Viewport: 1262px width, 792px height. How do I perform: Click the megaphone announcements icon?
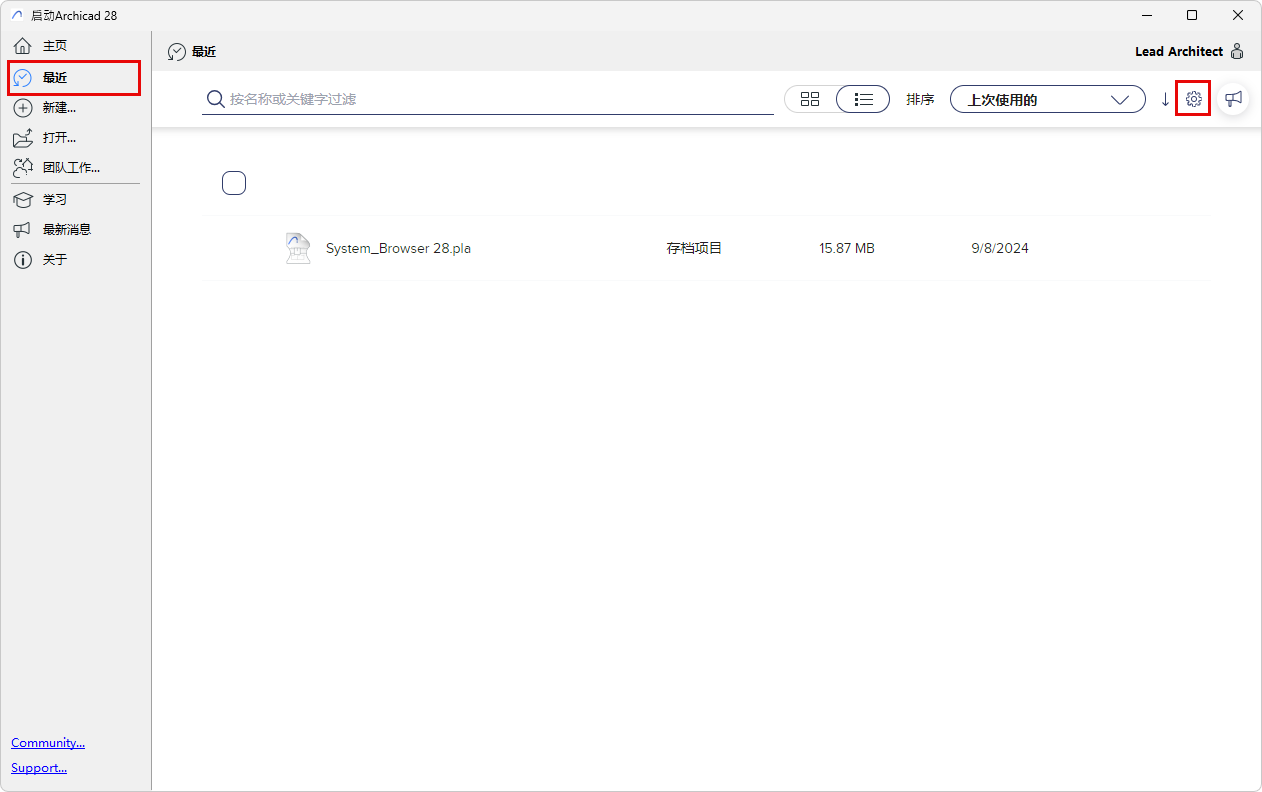click(1234, 99)
